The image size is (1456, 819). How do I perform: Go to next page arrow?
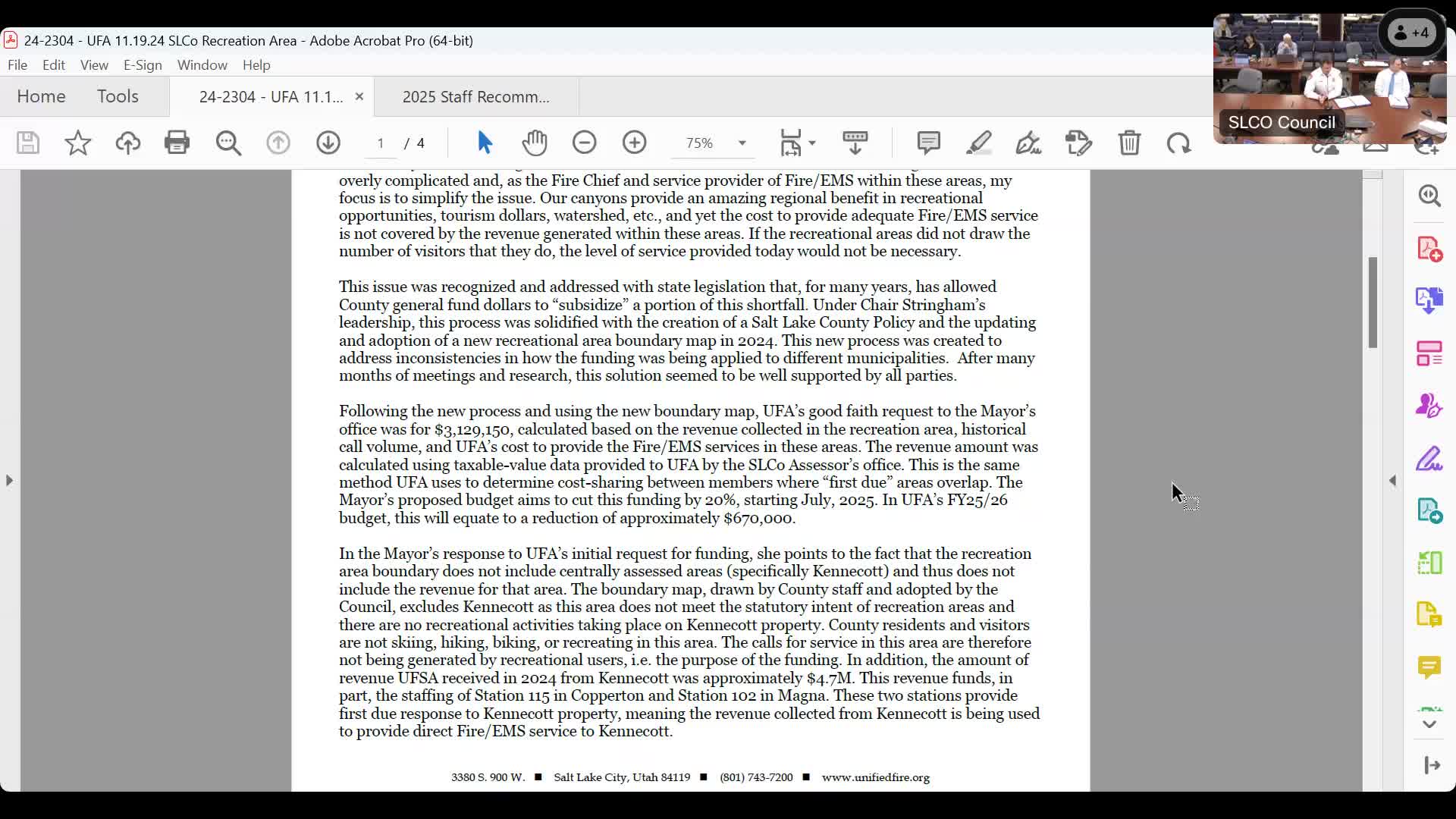pyautogui.click(x=328, y=143)
